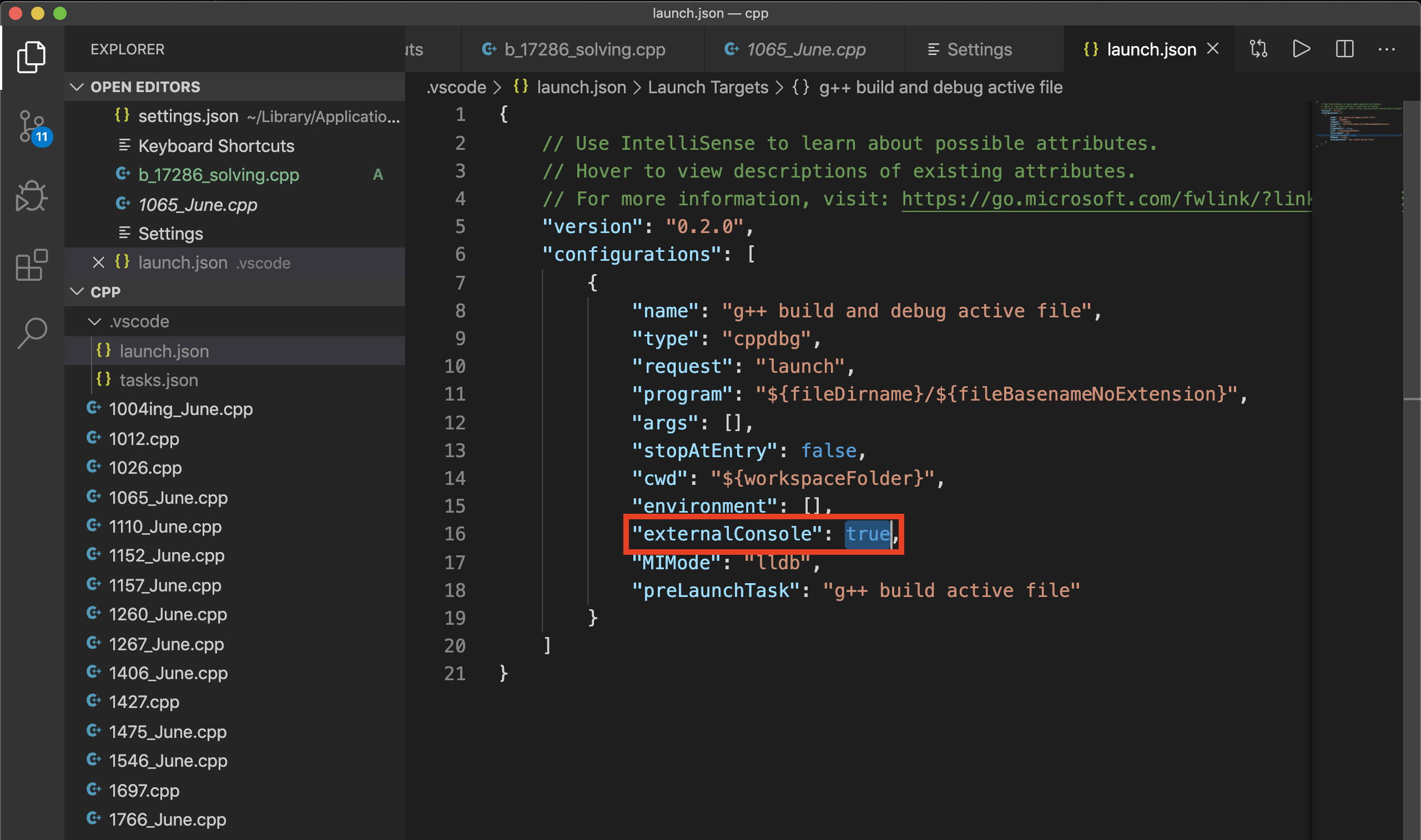1421x840 pixels.
Task: Open the Run and Debug view
Action: (x=31, y=196)
